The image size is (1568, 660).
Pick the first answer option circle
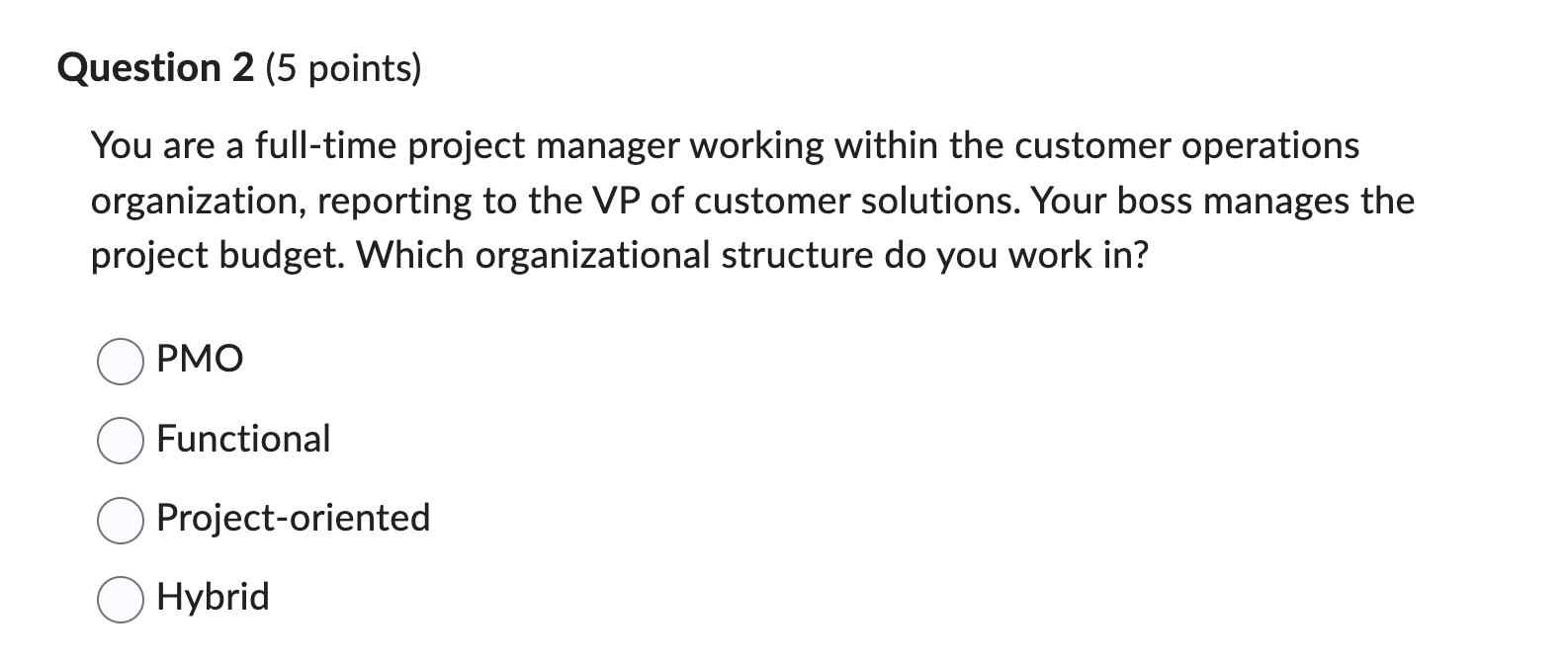pyautogui.click(x=121, y=363)
